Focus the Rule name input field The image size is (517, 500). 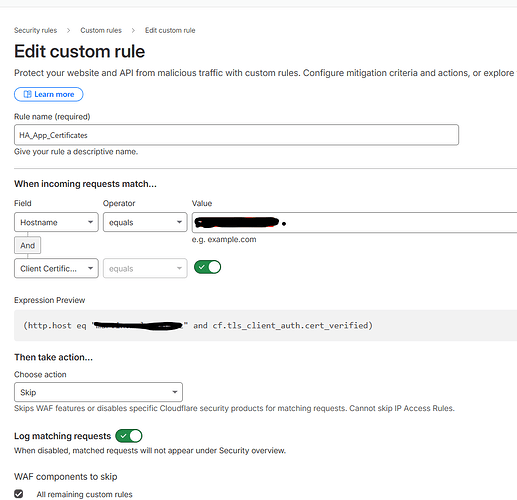236,135
